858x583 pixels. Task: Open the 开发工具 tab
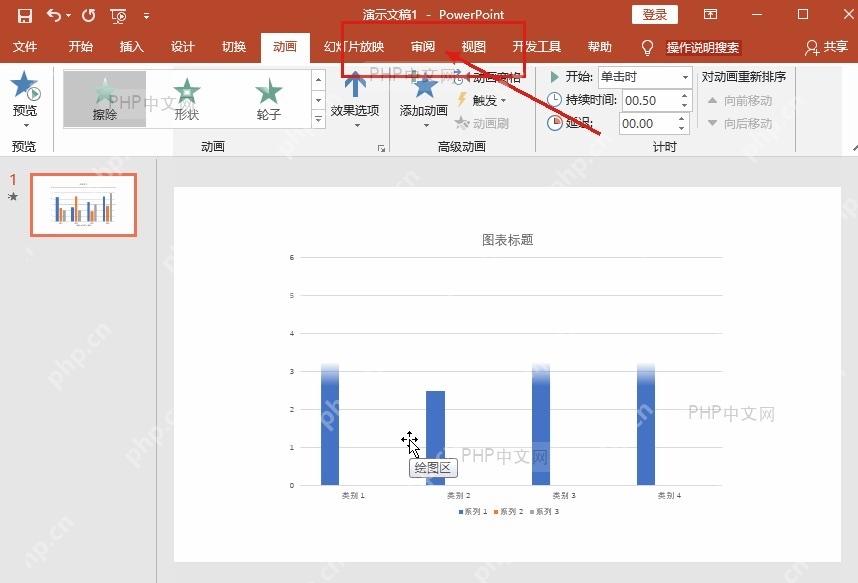pyautogui.click(x=536, y=47)
